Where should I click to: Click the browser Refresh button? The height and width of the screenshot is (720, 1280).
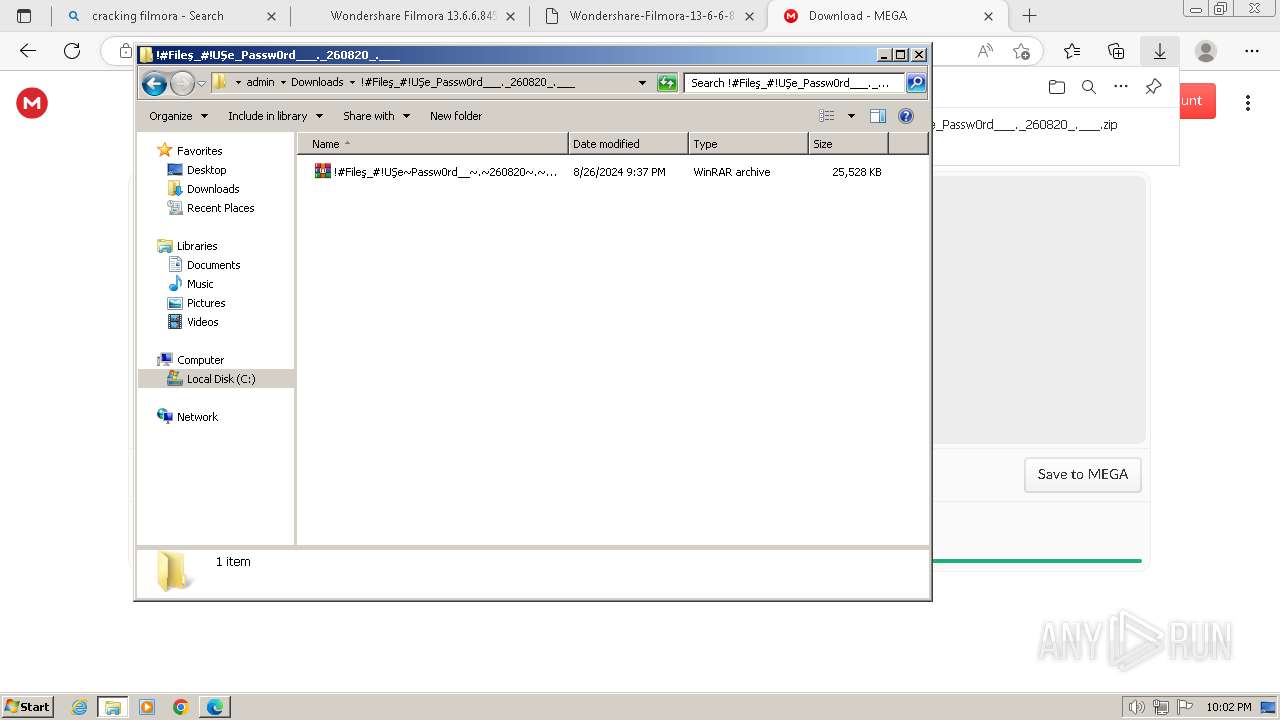pos(72,51)
